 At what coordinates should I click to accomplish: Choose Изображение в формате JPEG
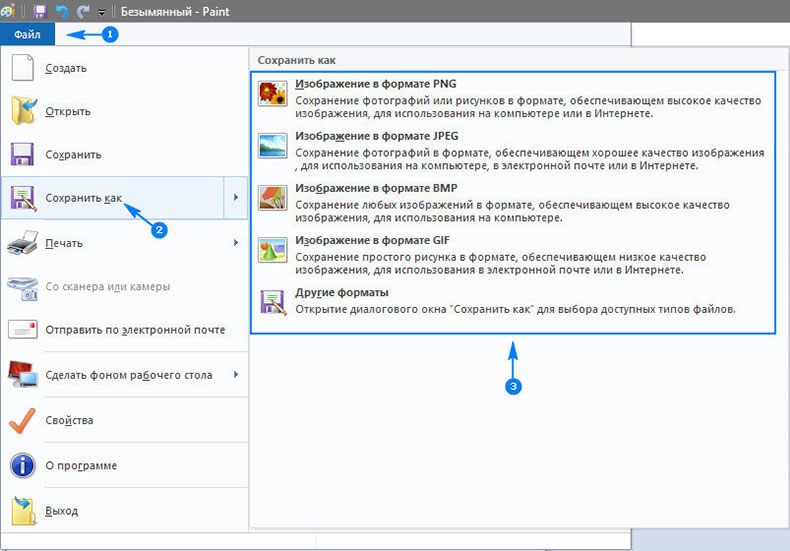coord(378,137)
